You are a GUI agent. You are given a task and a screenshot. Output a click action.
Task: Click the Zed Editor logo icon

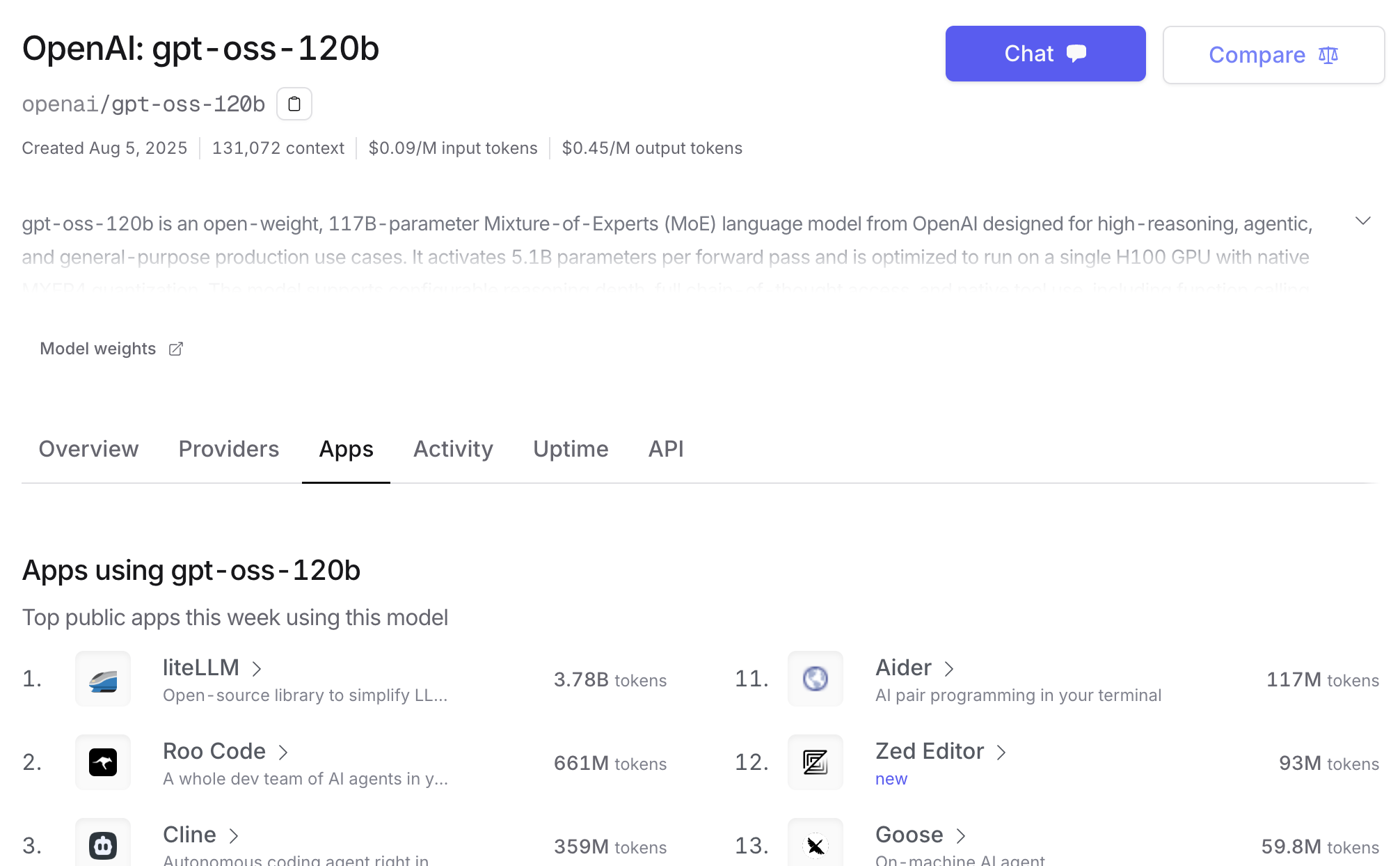[815, 762]
